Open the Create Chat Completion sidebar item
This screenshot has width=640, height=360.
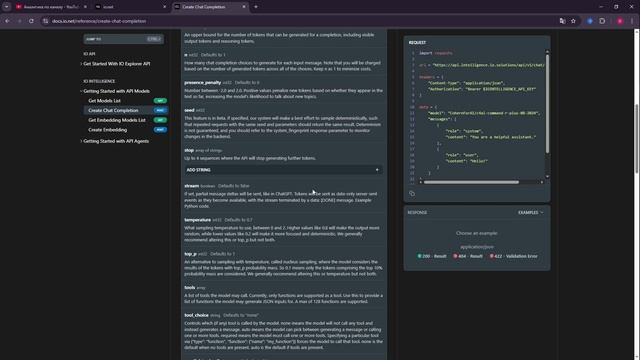[x=126, y=110]
